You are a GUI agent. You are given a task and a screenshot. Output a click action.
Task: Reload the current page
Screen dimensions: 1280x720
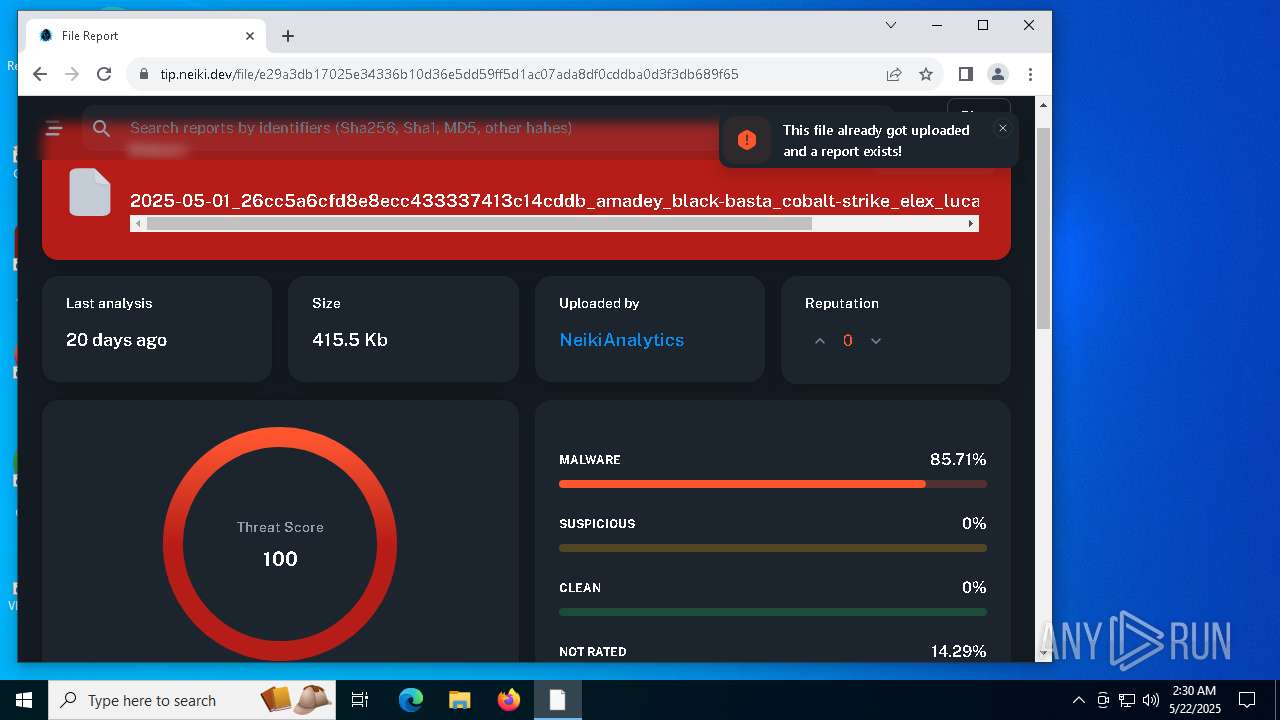pyautogui.click(x=104, y=74)
